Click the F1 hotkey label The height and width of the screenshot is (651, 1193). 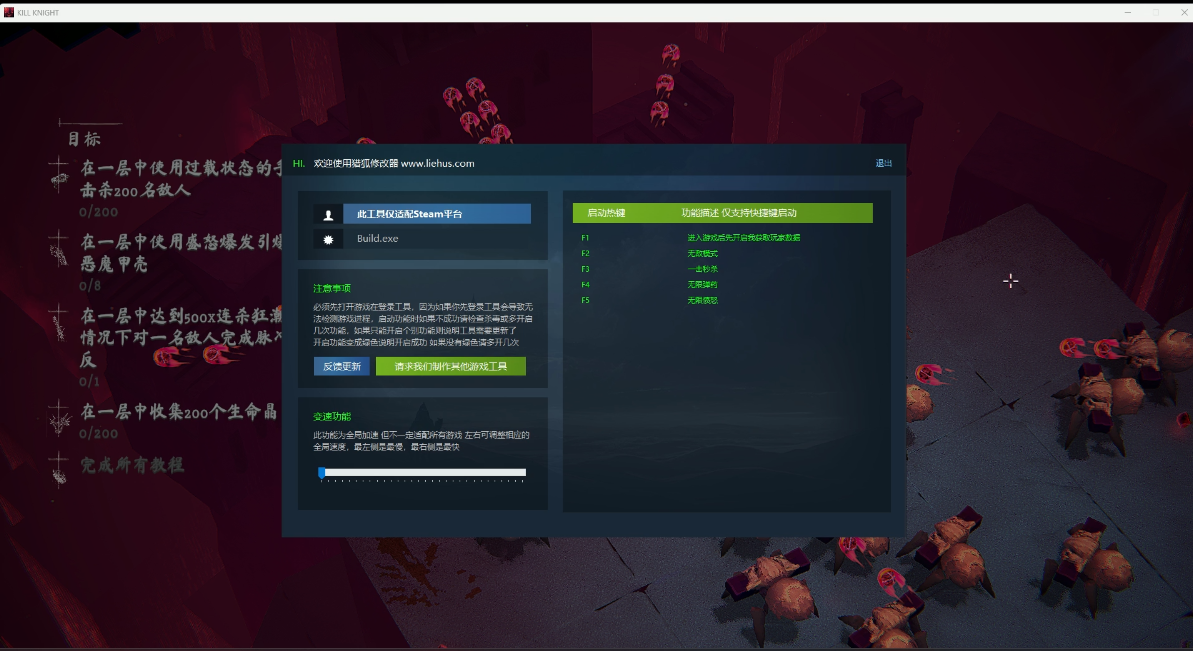(585, 238)
